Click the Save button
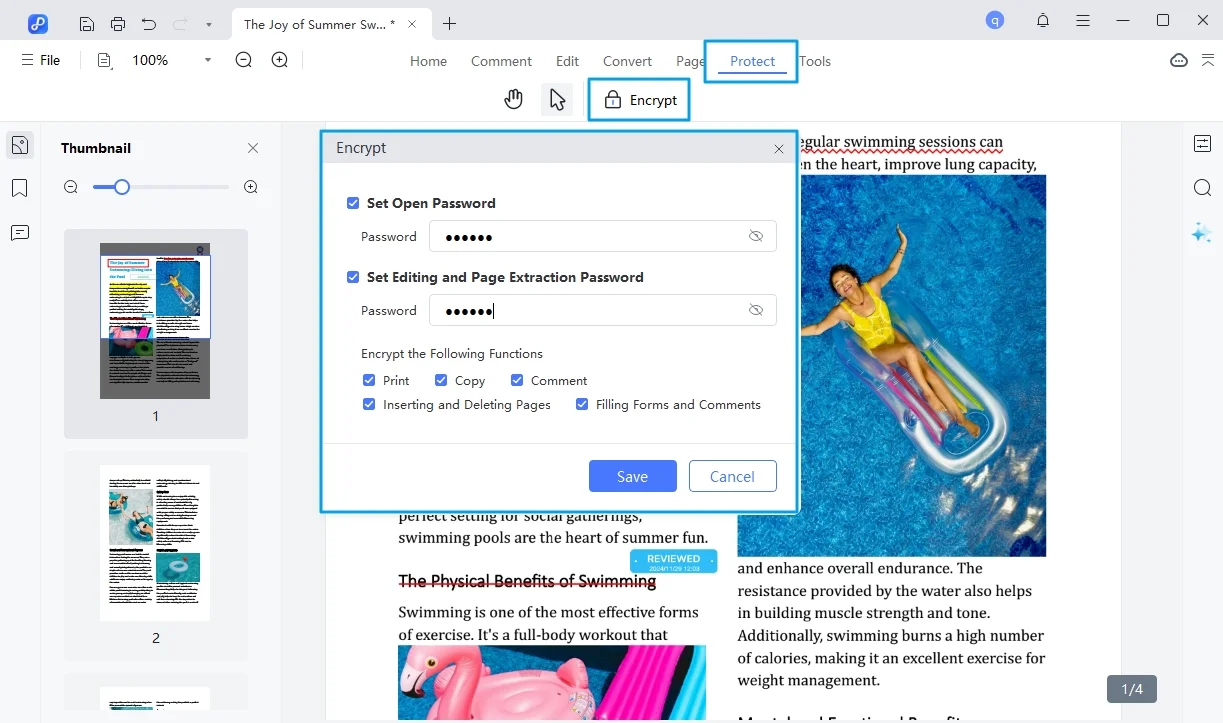This screenshot has height=723, width=1223. click(632, 476)
